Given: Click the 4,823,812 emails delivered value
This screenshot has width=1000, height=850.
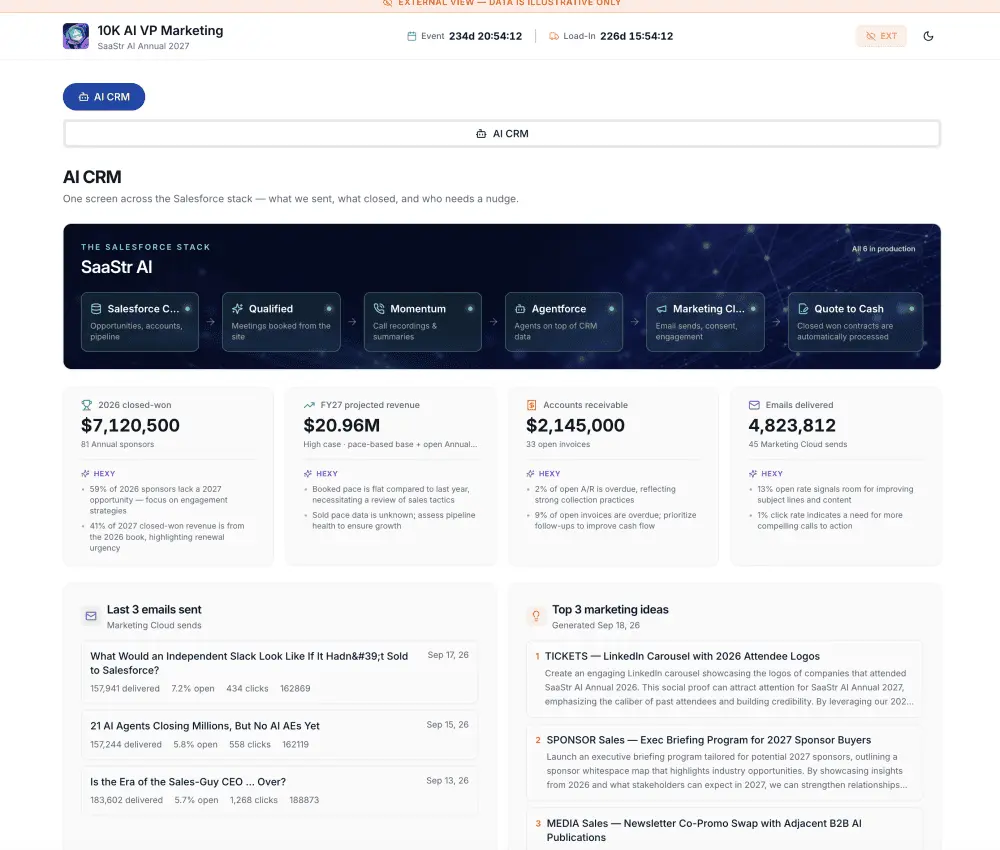Looking at the screenshot, I should (x=791, y=425).
